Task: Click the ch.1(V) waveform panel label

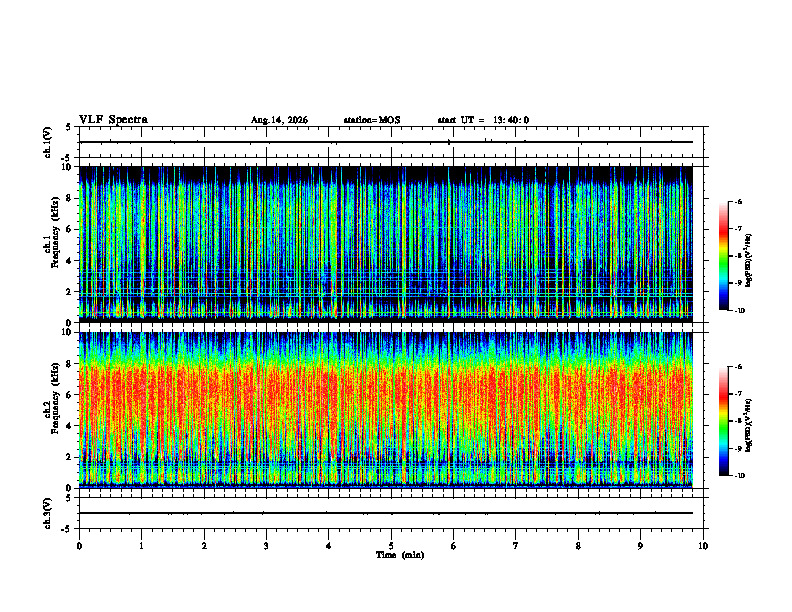Action: pyautogui.click(x=48, y=142)
